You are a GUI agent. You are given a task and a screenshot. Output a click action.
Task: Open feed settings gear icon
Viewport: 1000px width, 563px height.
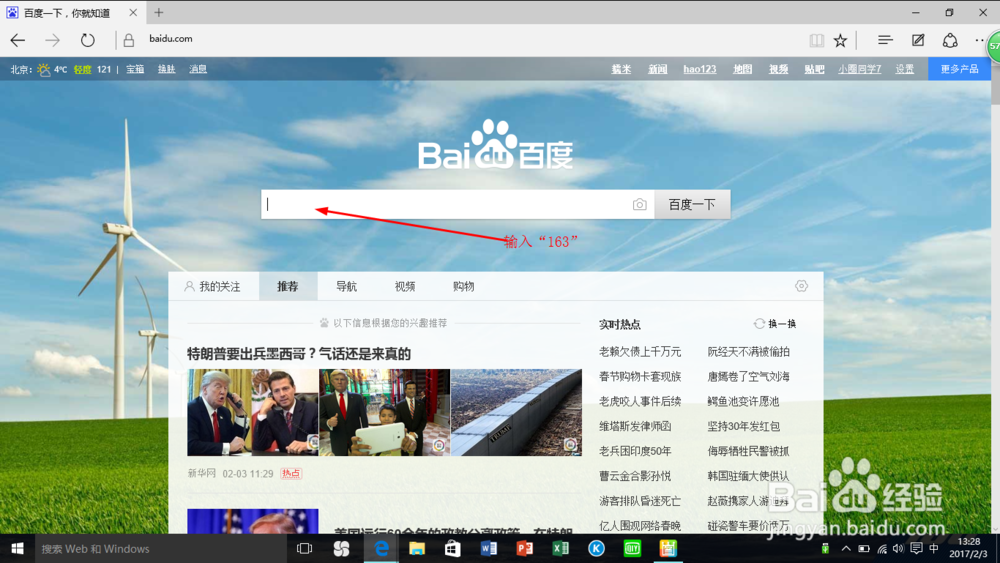coord(801,286)
